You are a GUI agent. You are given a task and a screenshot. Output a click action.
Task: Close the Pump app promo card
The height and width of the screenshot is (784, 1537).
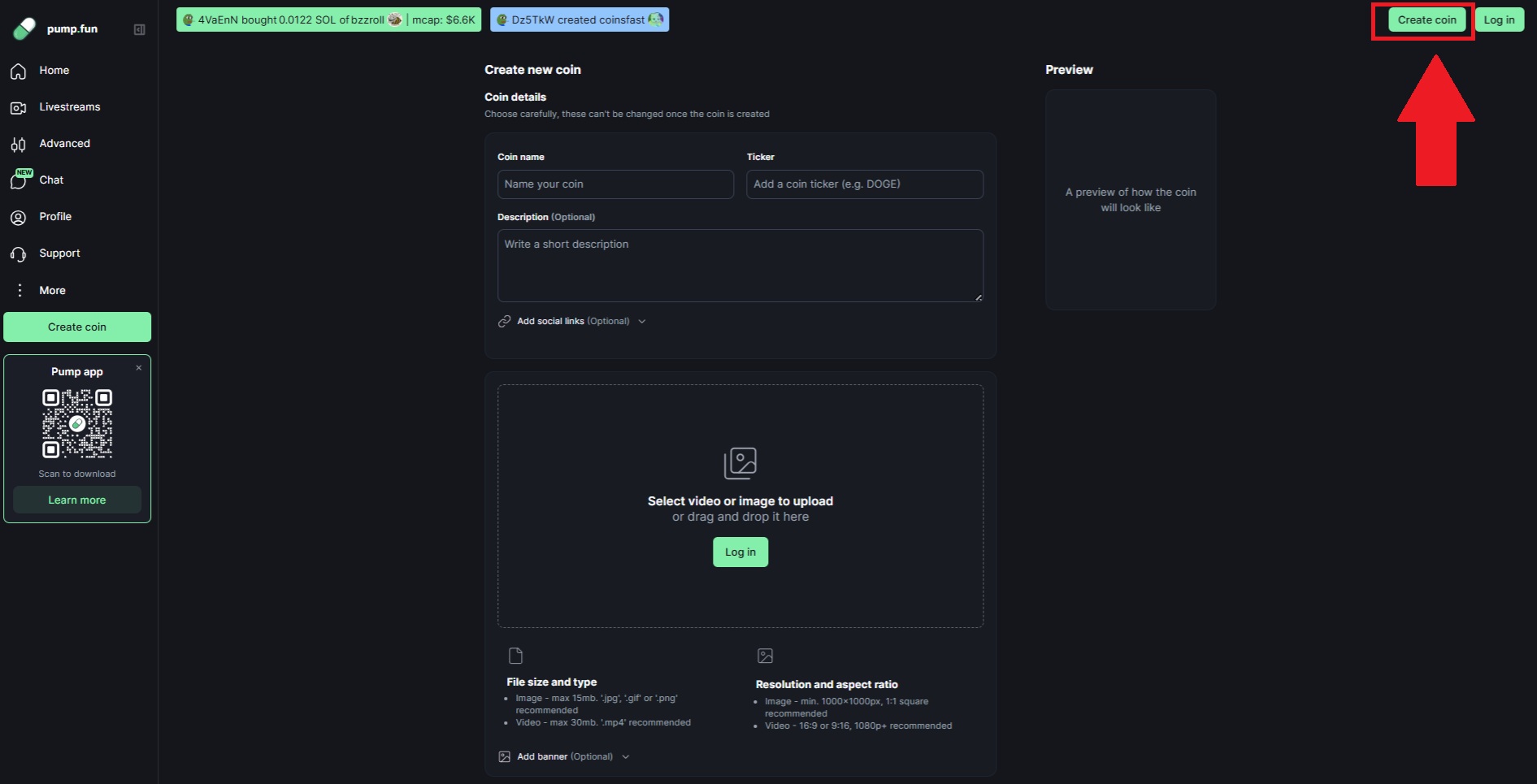(139, 368)
